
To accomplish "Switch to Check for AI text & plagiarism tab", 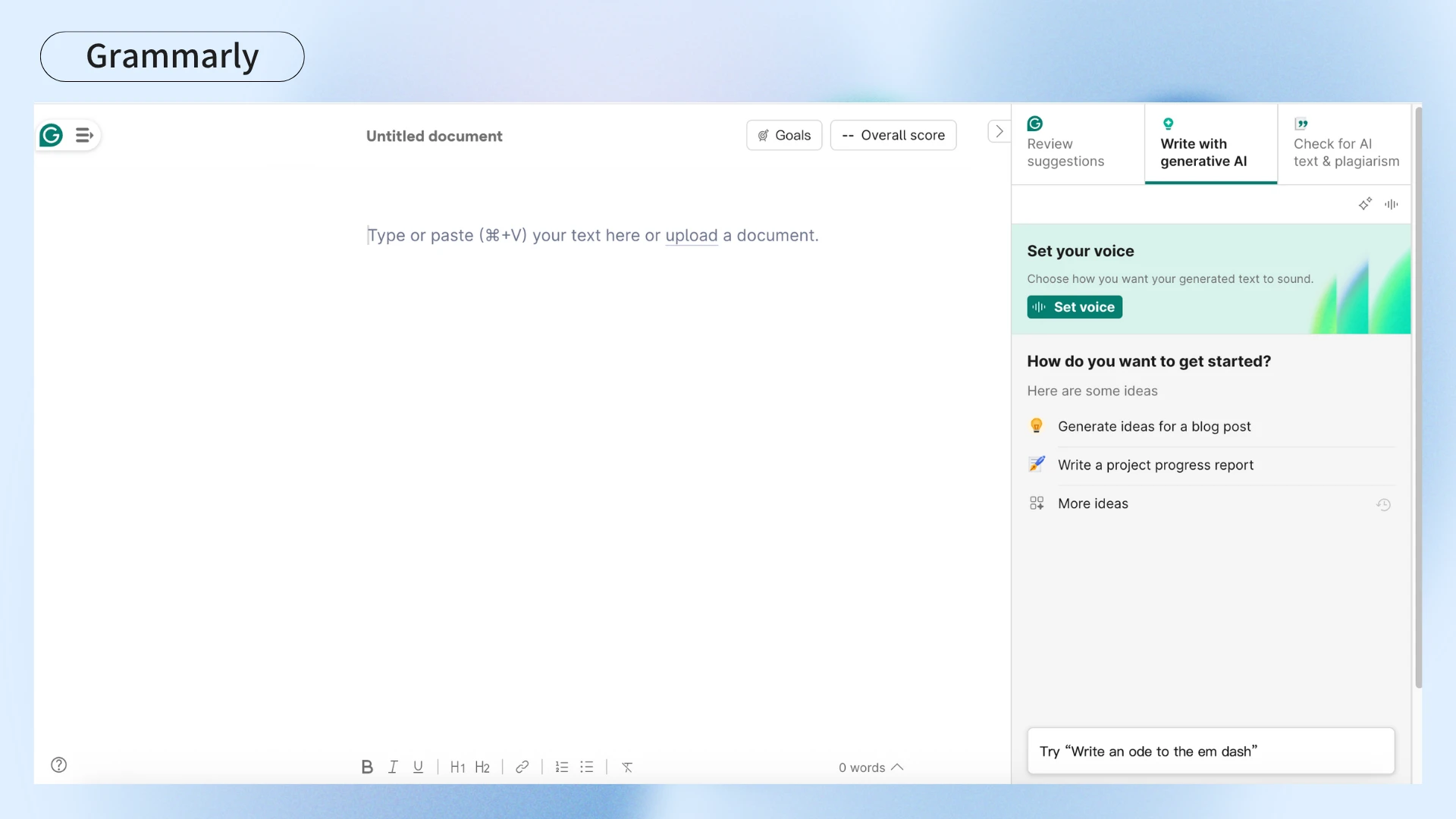I will 1345,144.
